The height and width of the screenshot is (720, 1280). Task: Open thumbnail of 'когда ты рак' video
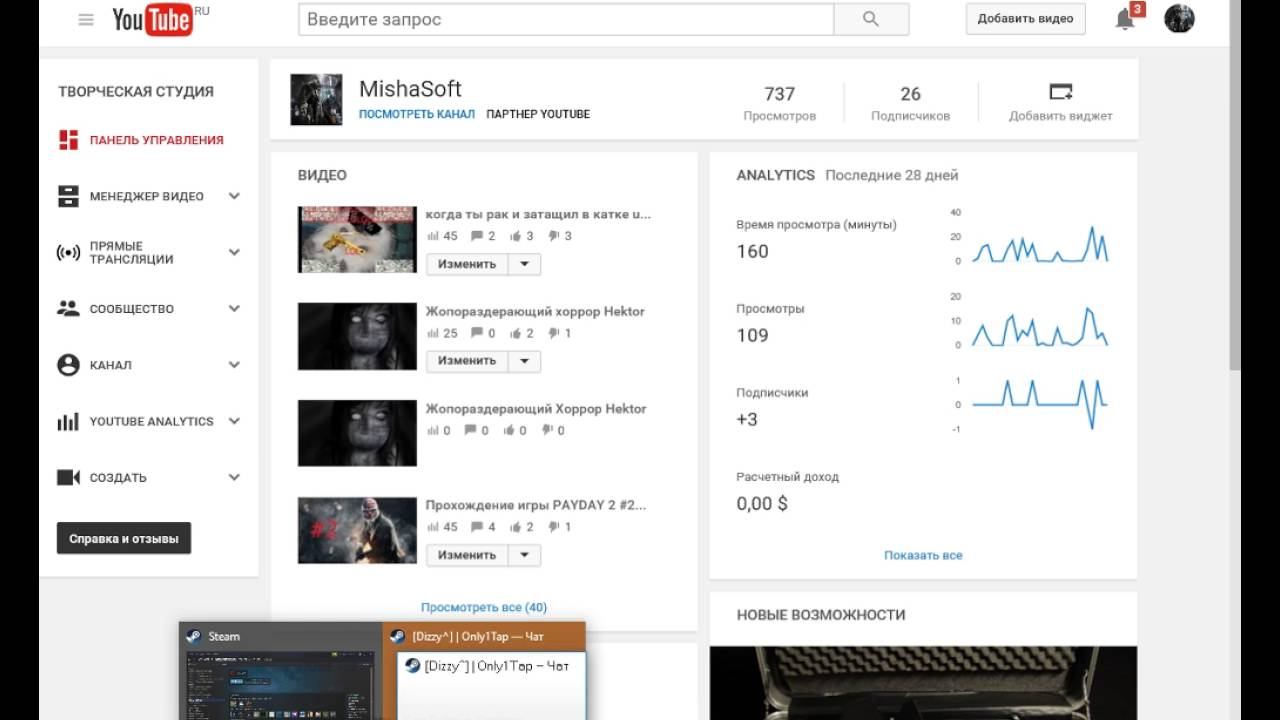(x=357, y=239)
